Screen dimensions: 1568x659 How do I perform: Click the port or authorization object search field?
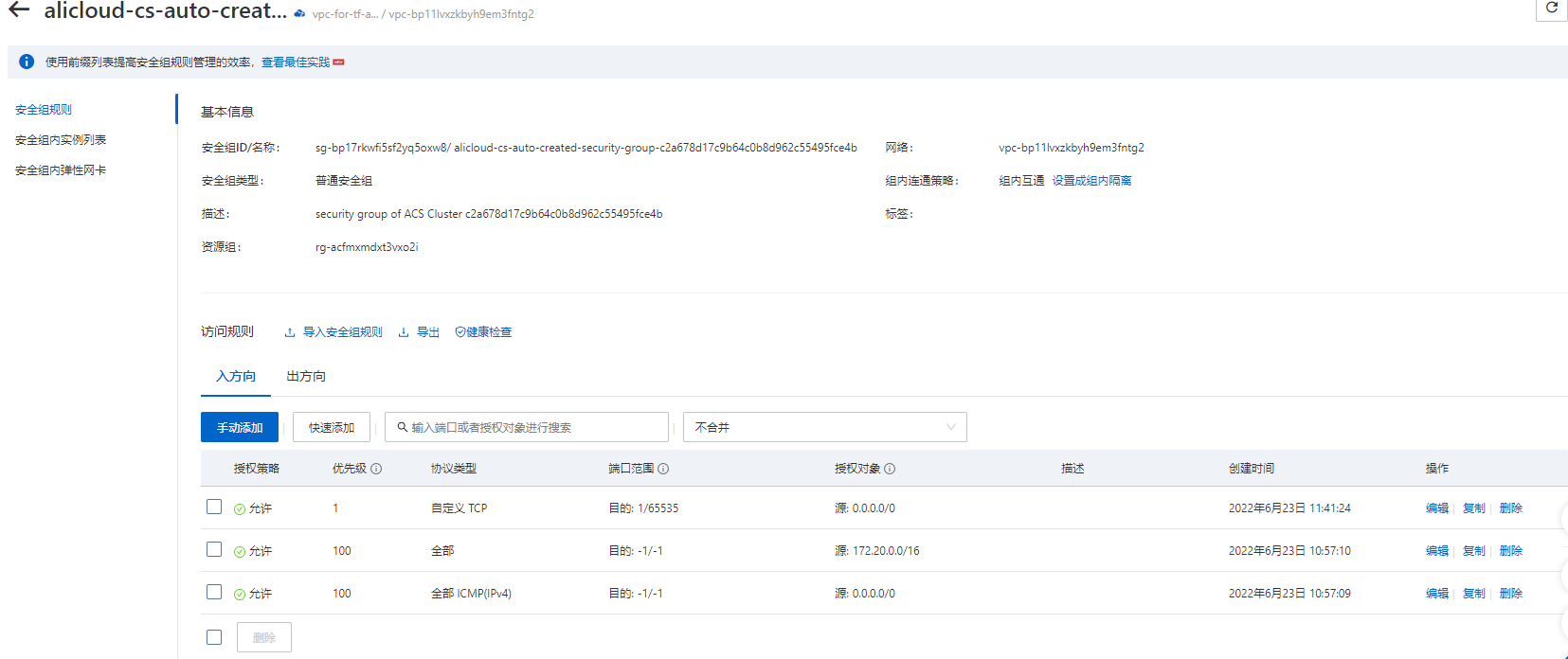click(x=531, y=427)
